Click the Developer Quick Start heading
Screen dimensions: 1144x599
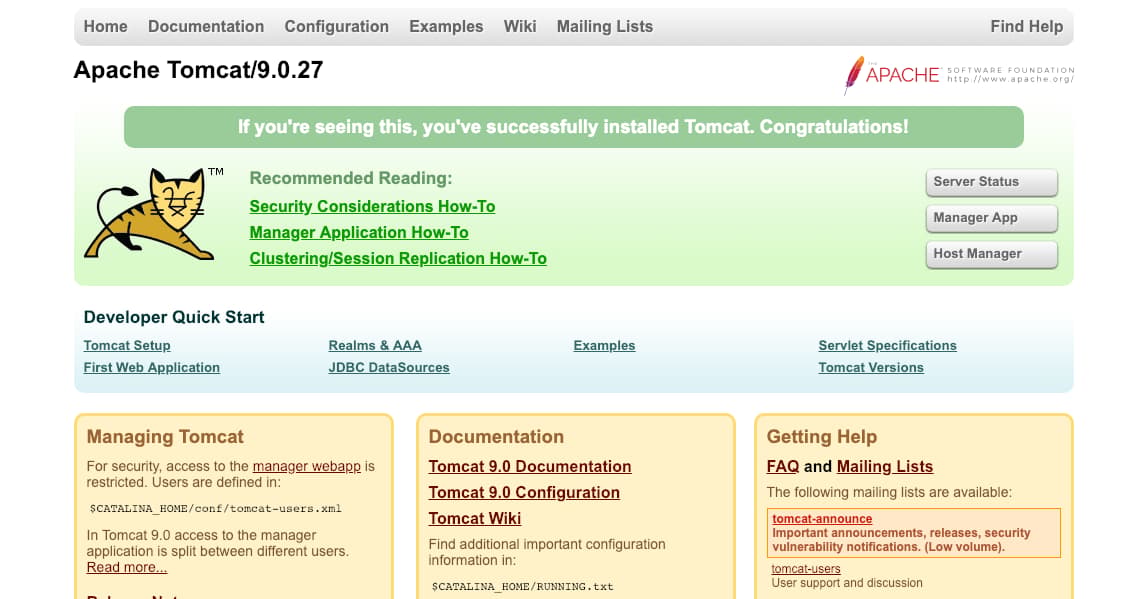tap(174, 317)
